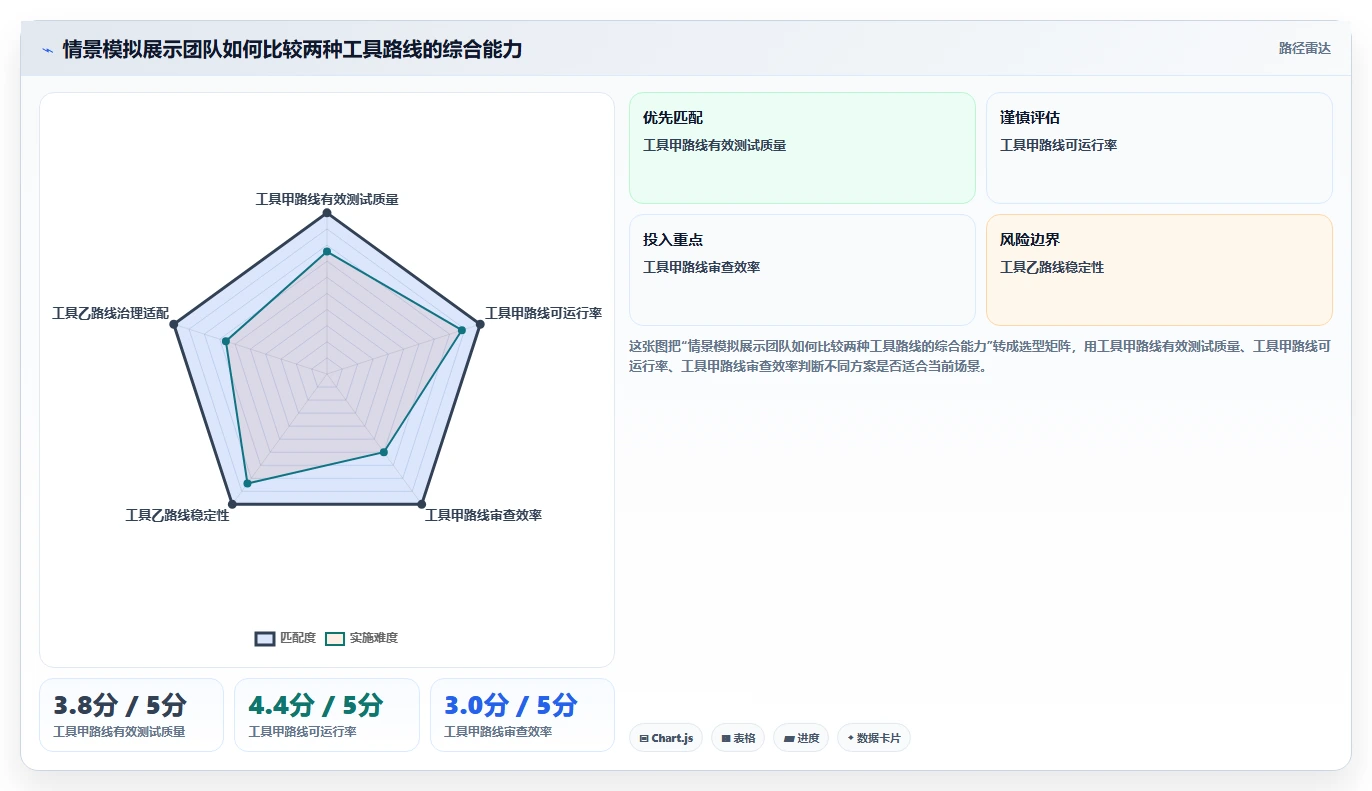Click the 工具甲路线可运行率 radar axis label
Screen dimensions: 1372x791
(x=543, y=313)
